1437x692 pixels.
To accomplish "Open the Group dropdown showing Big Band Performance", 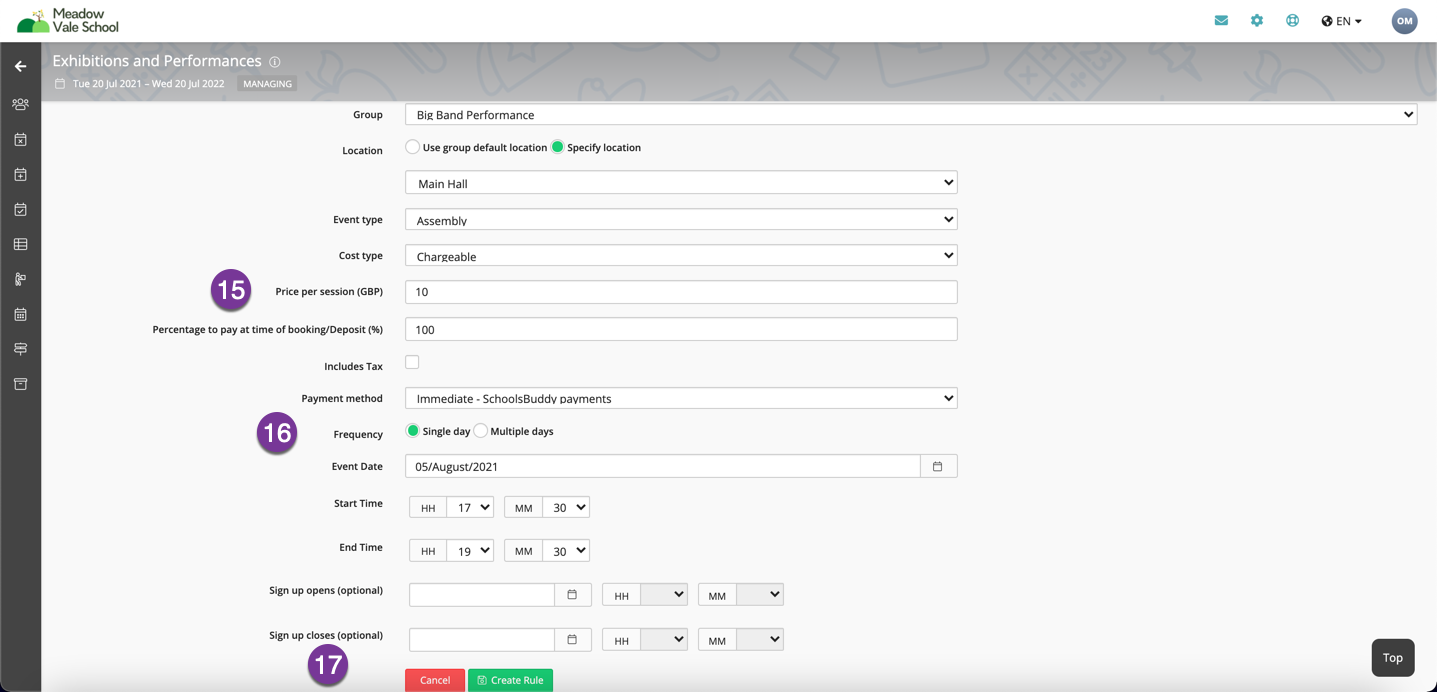I will pyautogui.click(x=911, y=114).
